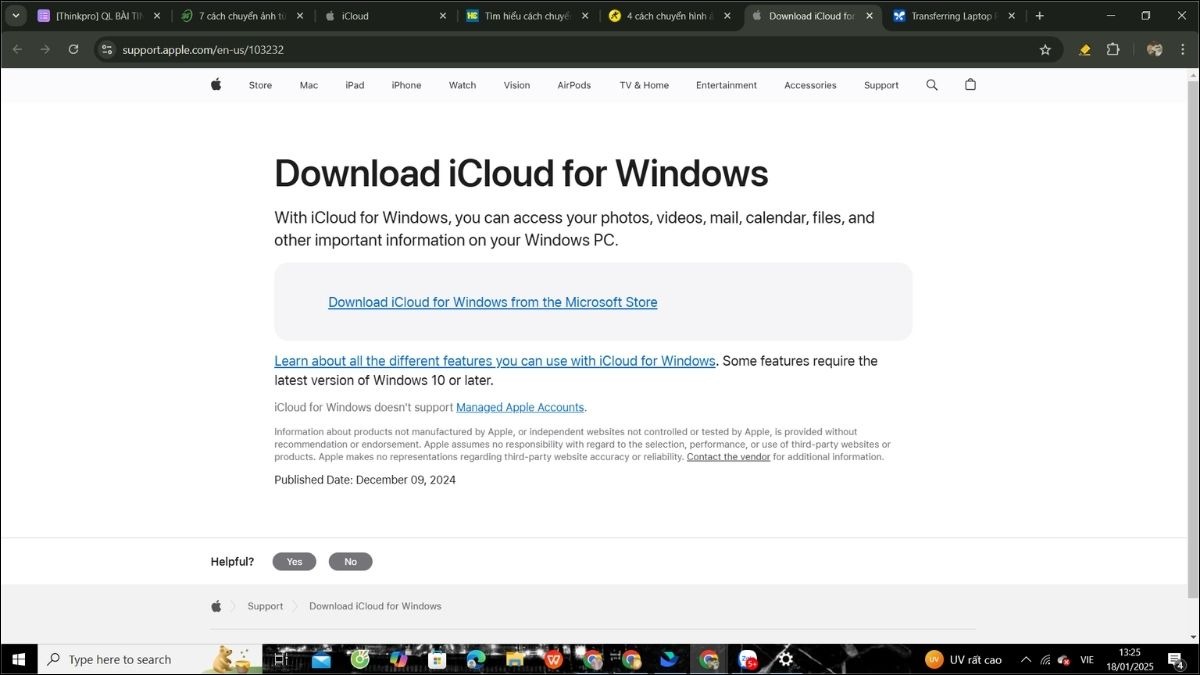
Task: Switch to the Transferring Laptop tab
Action: coord(954,16)
